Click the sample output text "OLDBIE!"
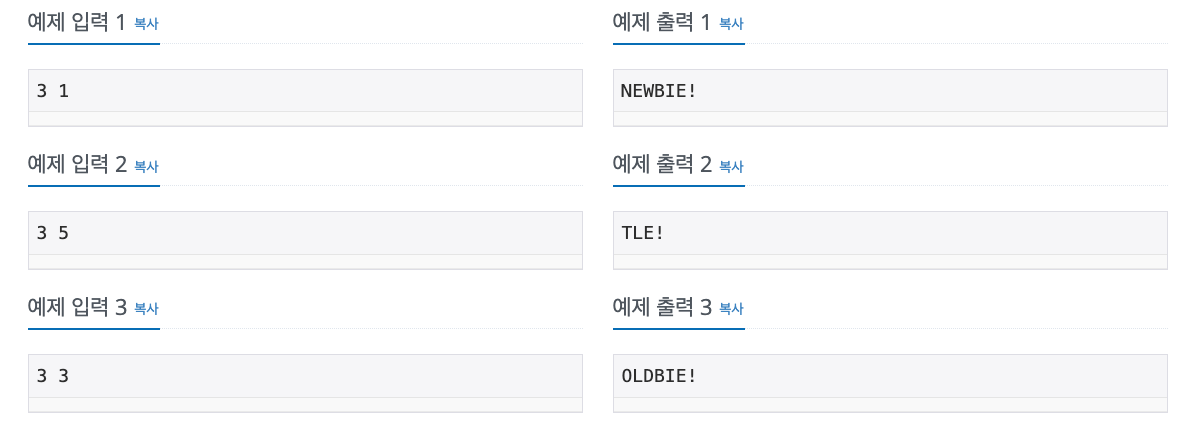The height and width of the screenshot is (431, 1194). click(659, 376)
